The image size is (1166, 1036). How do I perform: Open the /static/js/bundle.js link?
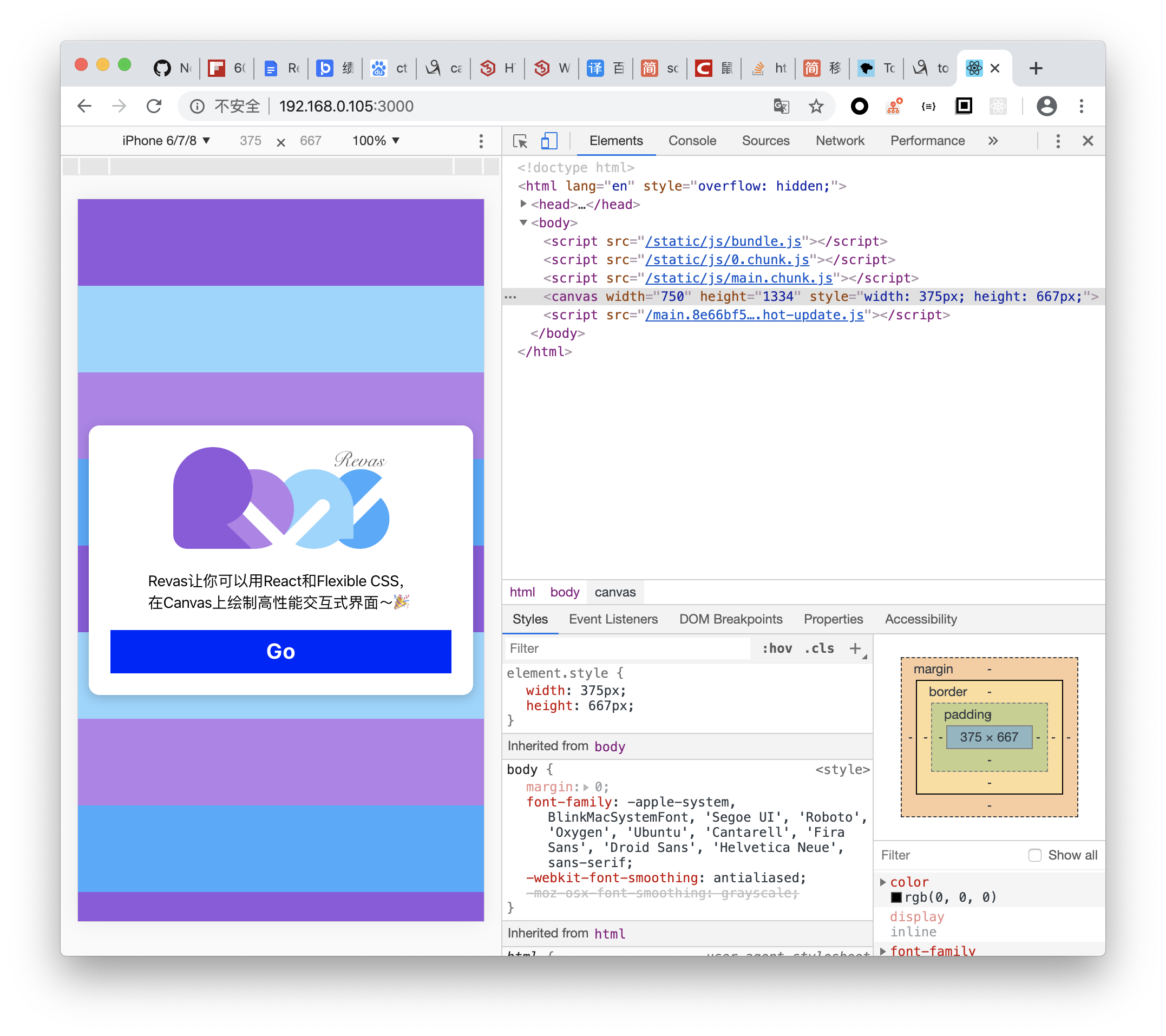coord(722,241)
